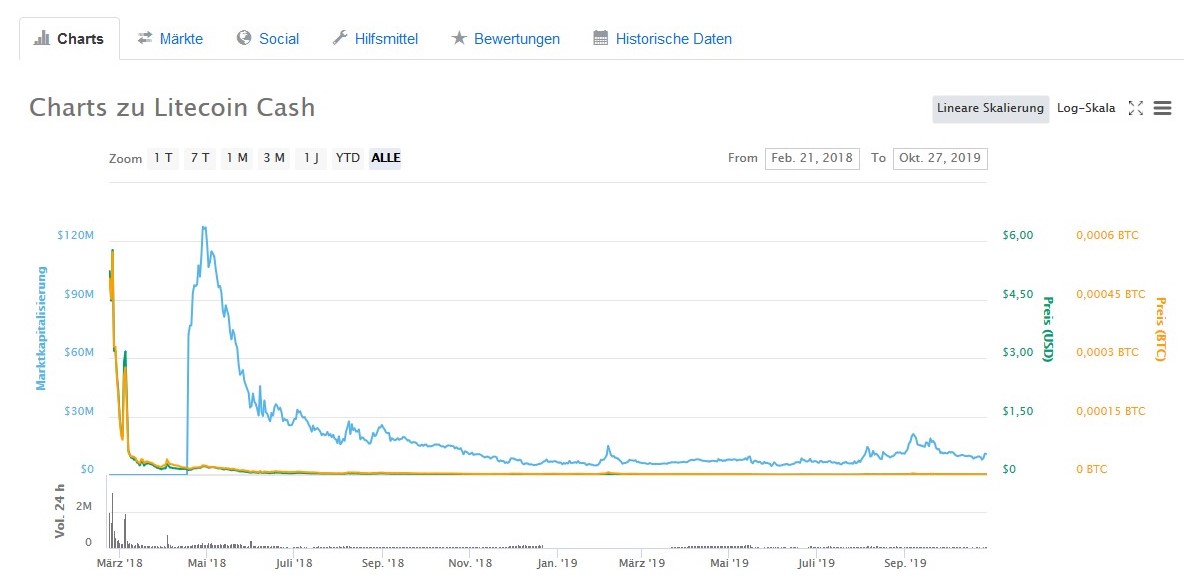Viewport: 1197px width, 580px height.
Task: Click the $120M axis value
Action: tap(76, 235)
